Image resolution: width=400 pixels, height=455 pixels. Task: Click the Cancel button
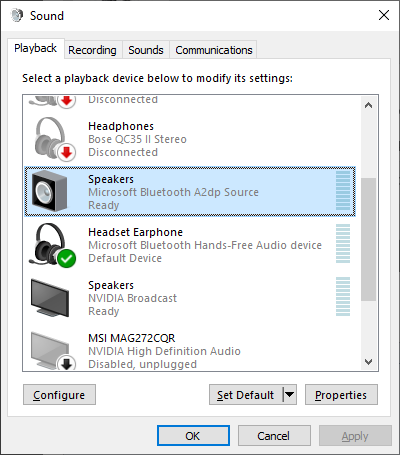tap(274, 436)
